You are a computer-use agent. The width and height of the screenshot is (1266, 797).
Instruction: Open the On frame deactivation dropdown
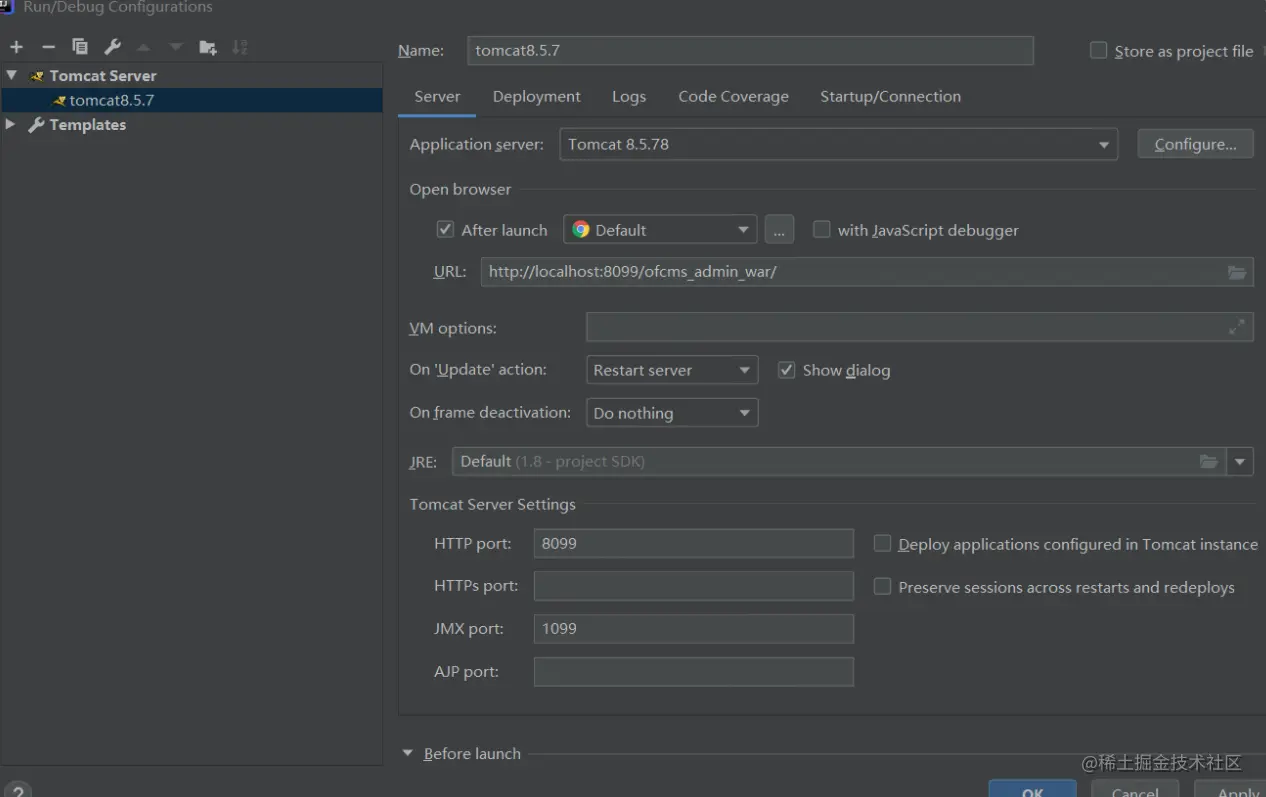tap(672, 413)
